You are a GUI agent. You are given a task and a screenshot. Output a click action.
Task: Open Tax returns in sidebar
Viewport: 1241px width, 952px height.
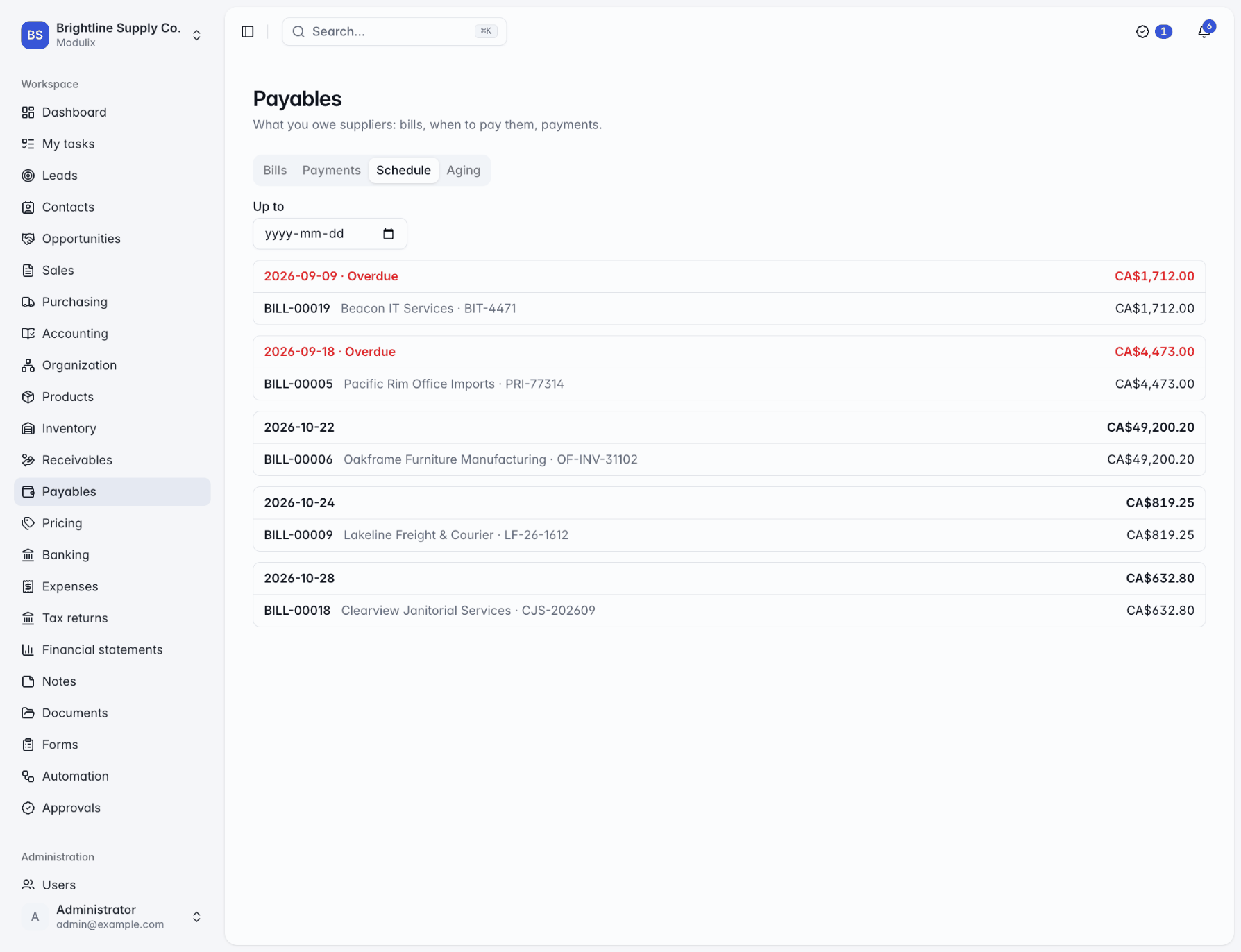[112, 618]
